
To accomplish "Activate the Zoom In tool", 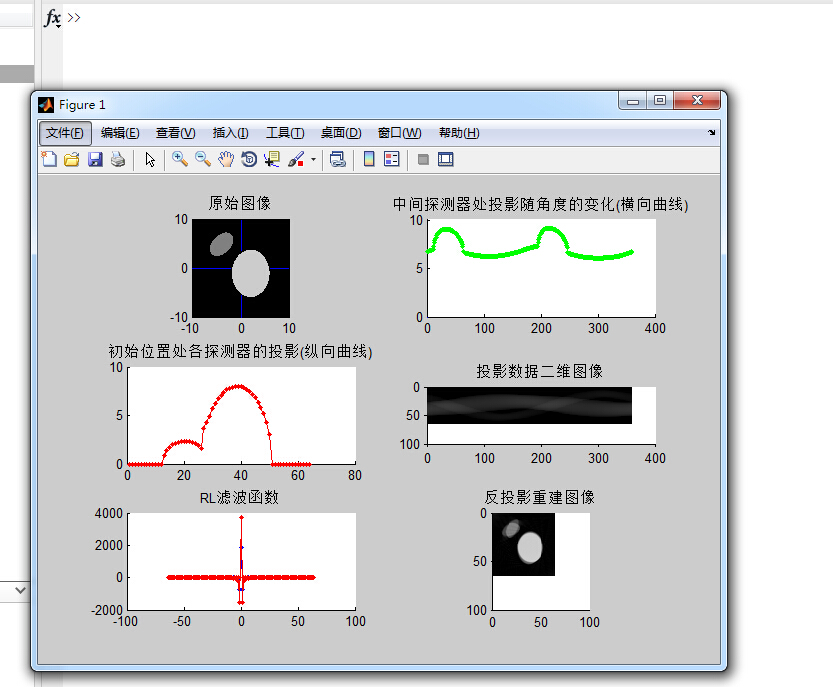I will pyautogui.click(x=180, y=159).
